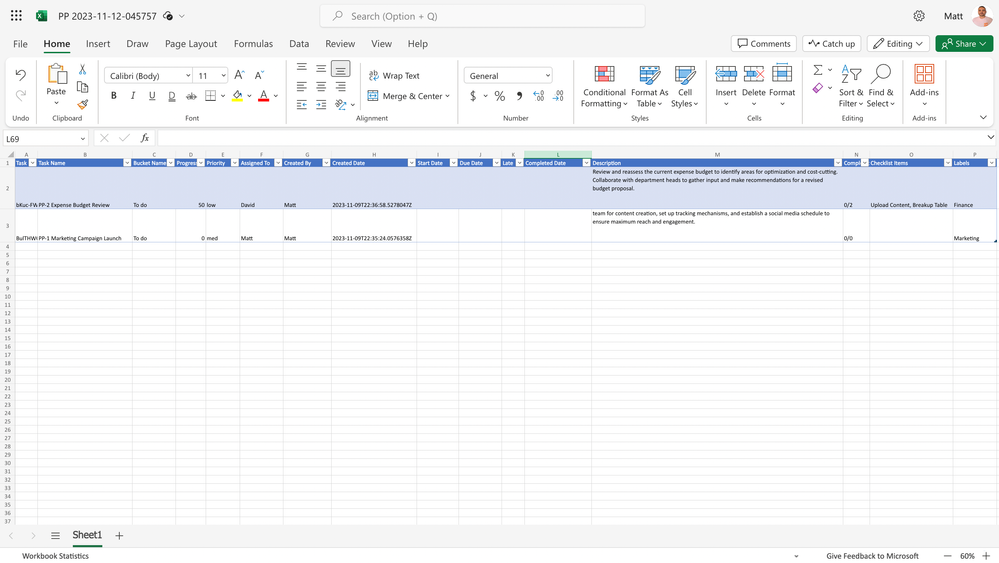Click the Name Box showing L69
The width and height of the screenshot is (999, 563).
click(46, 138)
